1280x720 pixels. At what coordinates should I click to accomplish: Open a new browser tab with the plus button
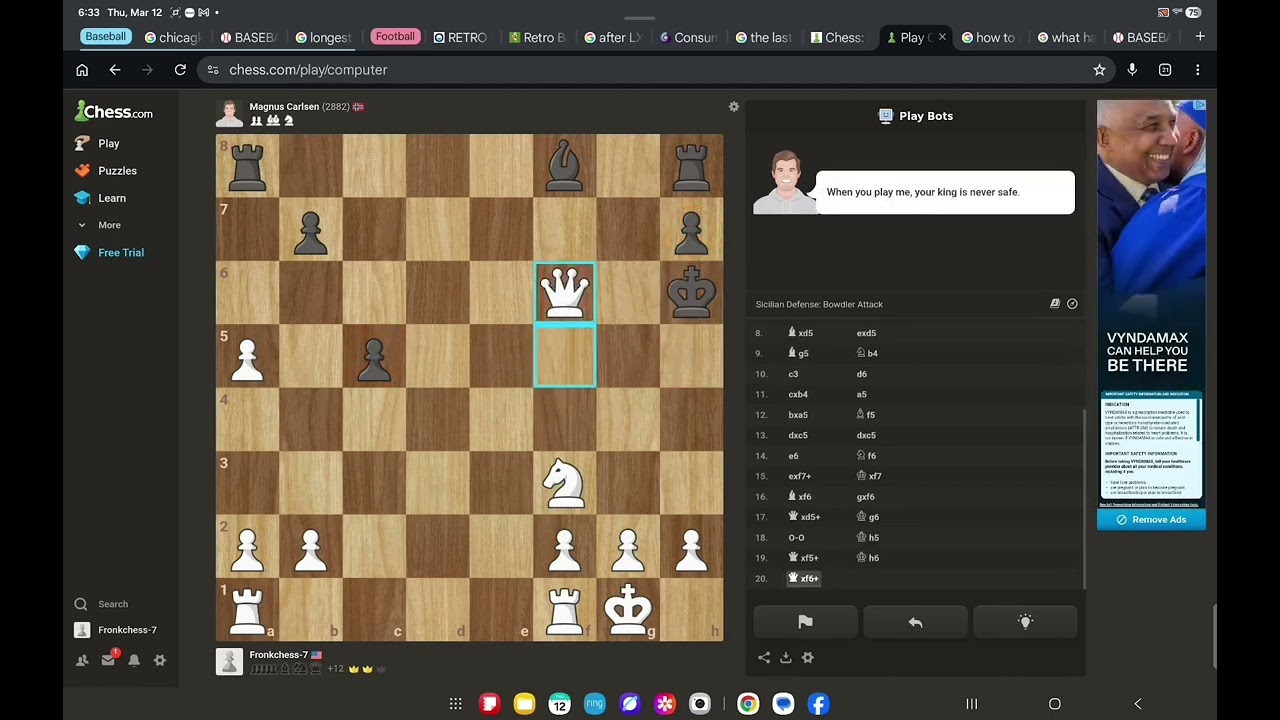coord(1200,37)
